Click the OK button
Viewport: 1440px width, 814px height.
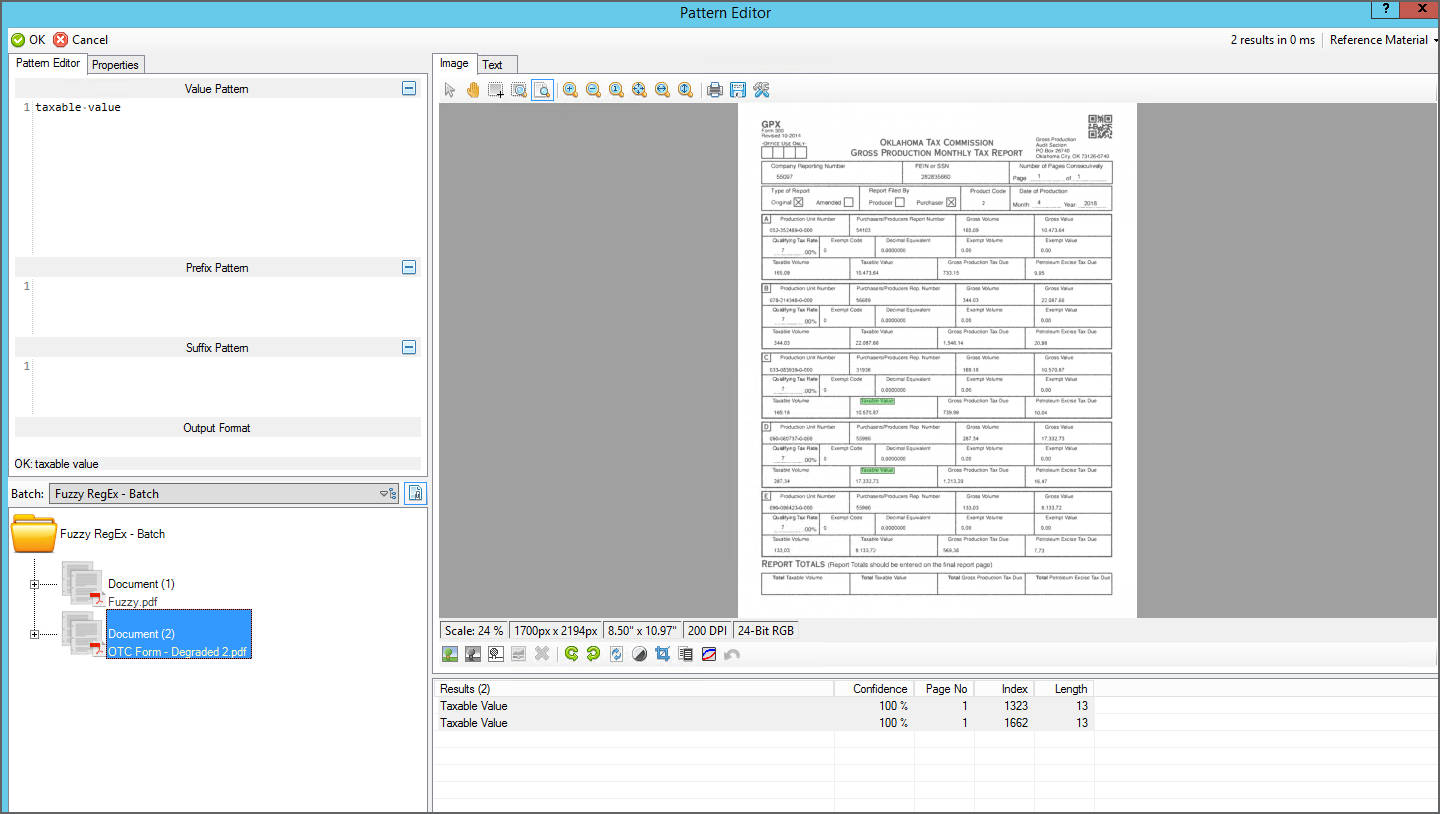[x=28, y=40]
